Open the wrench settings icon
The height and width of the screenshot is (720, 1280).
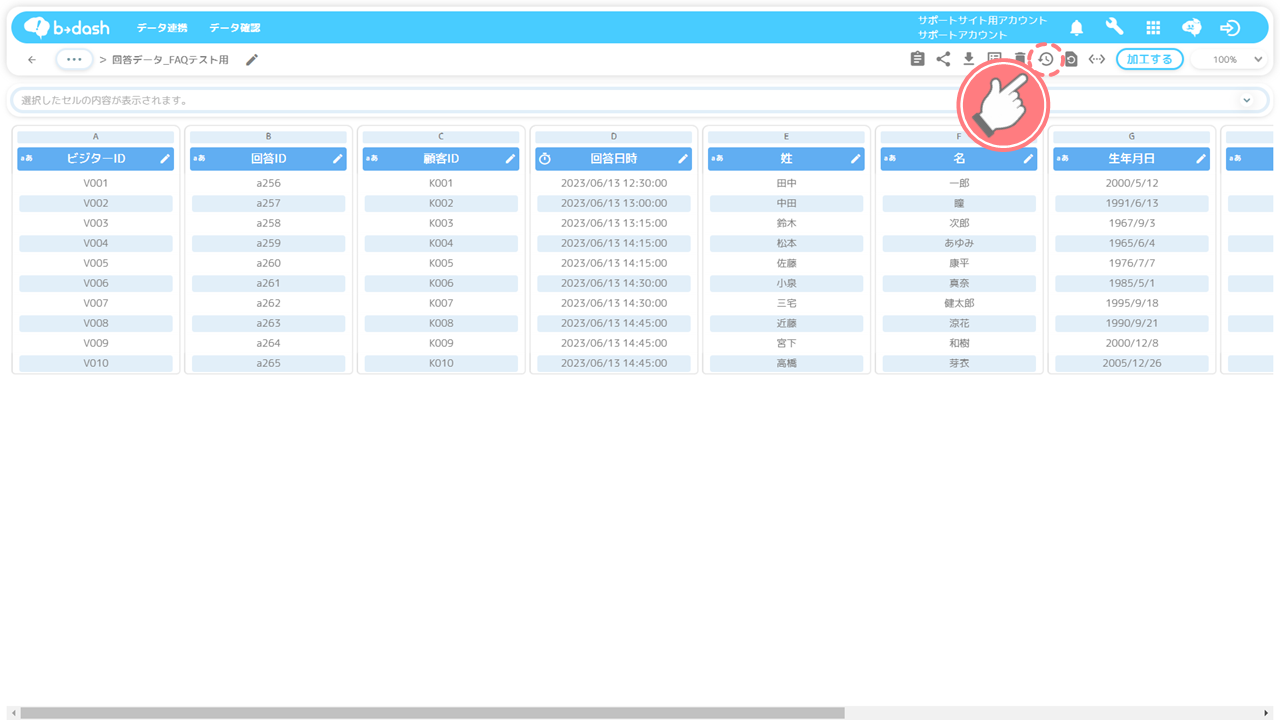tap(1115, 27)
